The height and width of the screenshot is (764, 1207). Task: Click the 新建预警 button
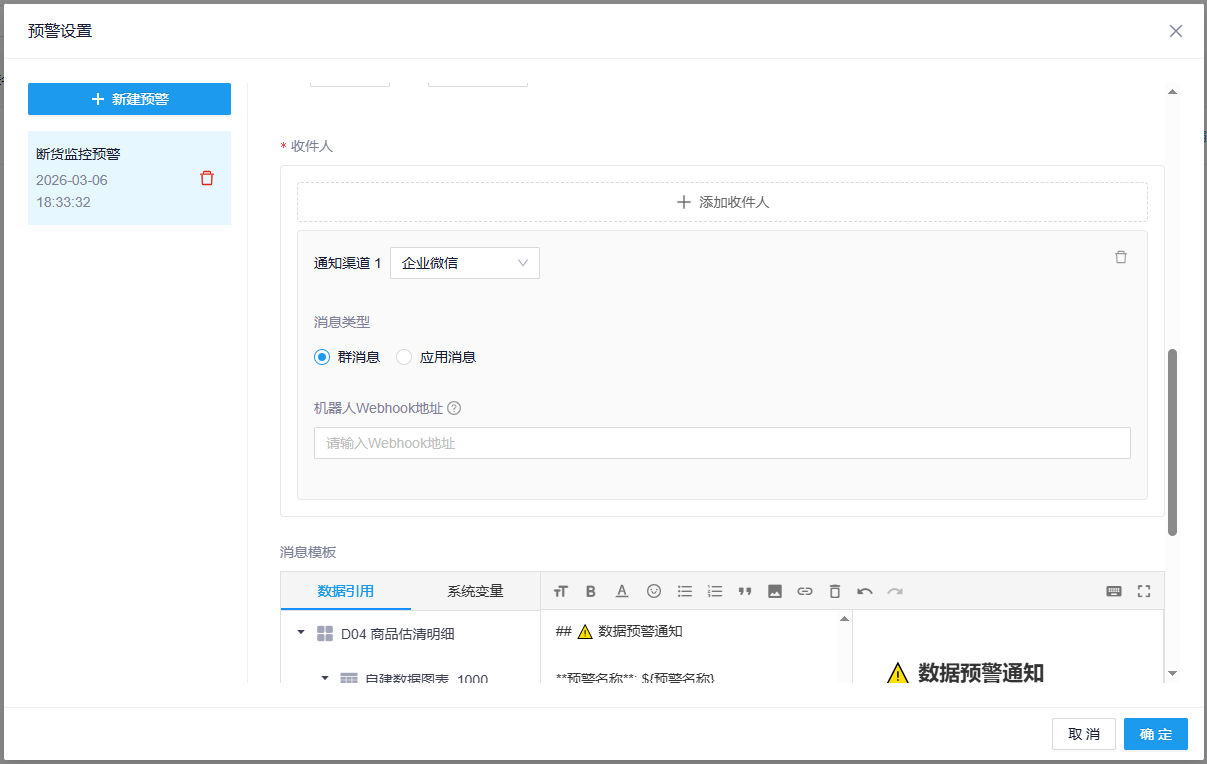coord(129,99)
